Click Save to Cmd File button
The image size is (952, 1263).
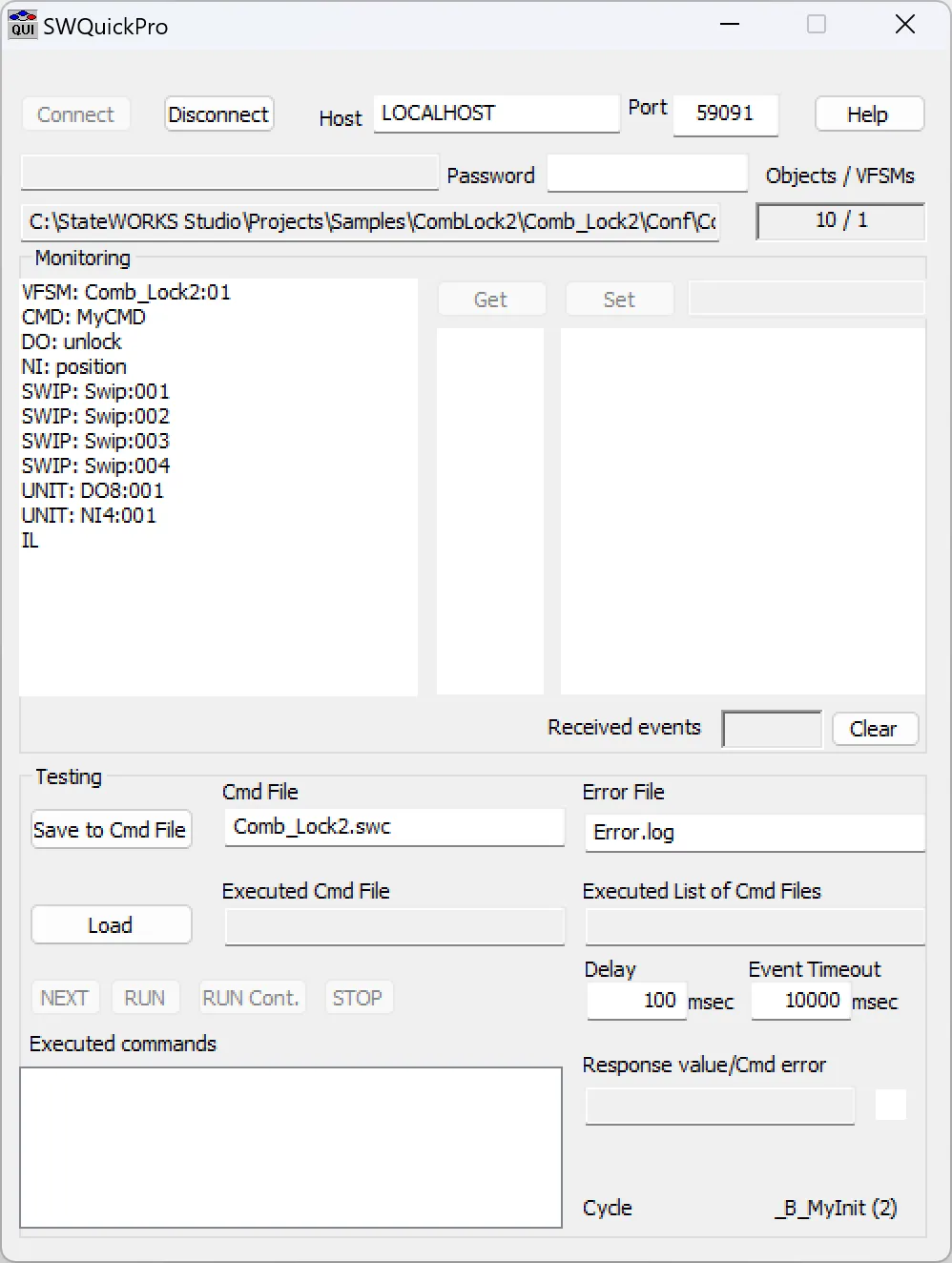click(110, 830)
